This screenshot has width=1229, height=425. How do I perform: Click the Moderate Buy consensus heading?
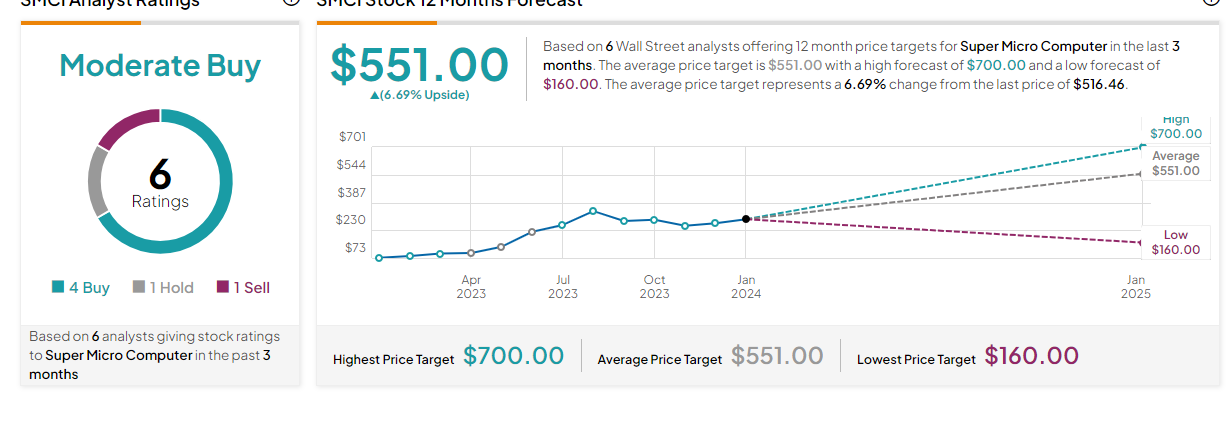tap(160, 66)
